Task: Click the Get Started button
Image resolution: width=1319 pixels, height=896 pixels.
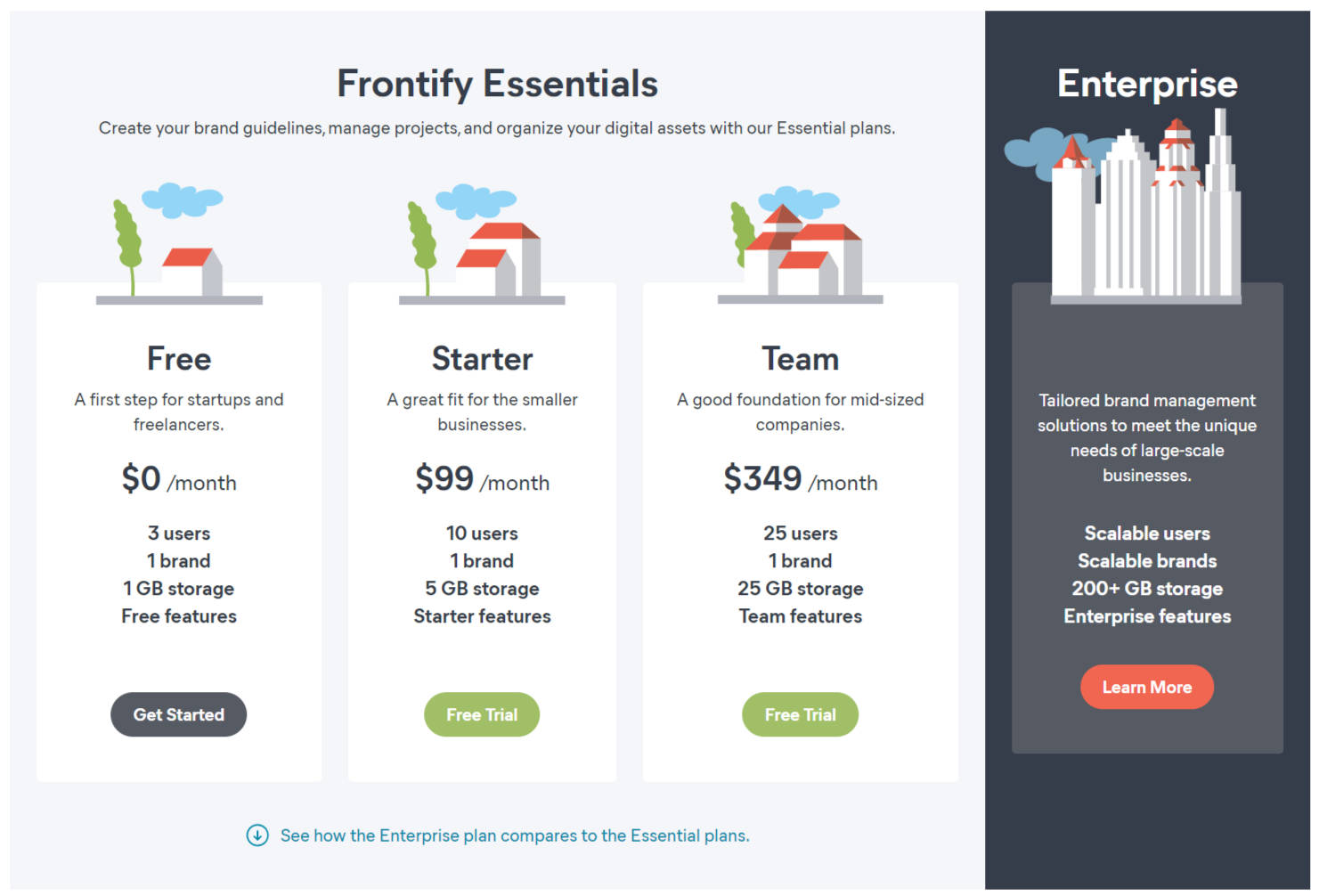Action: coord(178,714)
